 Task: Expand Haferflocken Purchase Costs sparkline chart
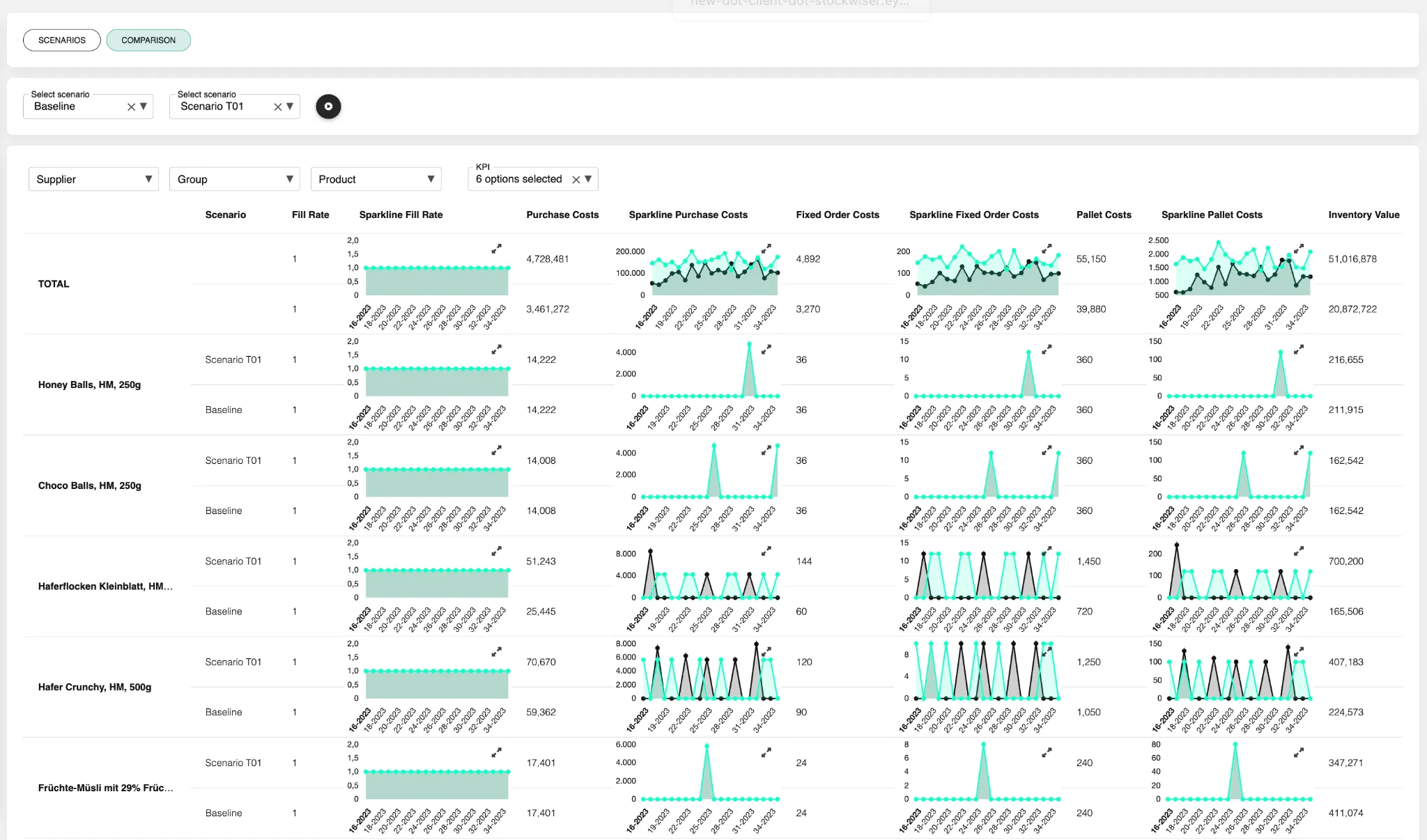[x=767, y=550]
